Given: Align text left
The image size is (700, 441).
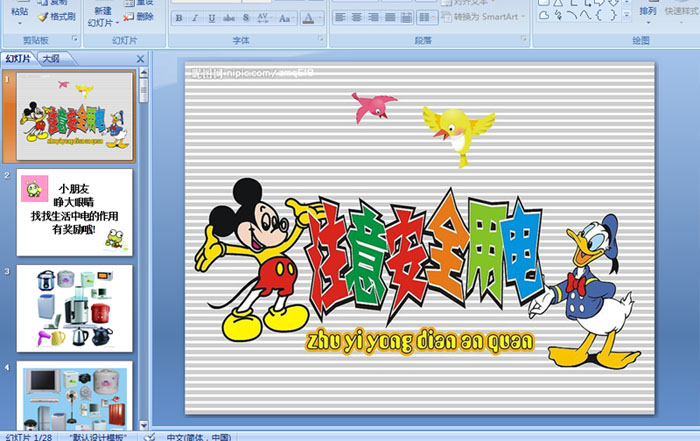Looking at the screenshot, I should point(340,17).
